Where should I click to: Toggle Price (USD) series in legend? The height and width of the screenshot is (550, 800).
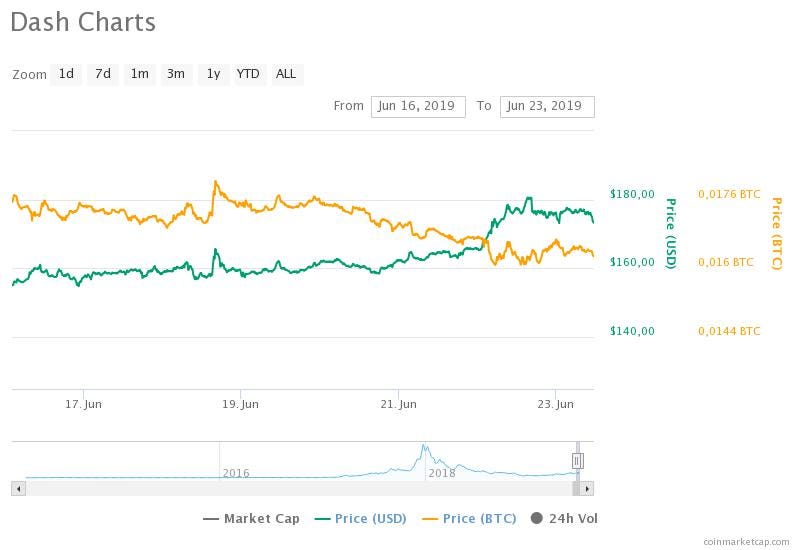360,519
